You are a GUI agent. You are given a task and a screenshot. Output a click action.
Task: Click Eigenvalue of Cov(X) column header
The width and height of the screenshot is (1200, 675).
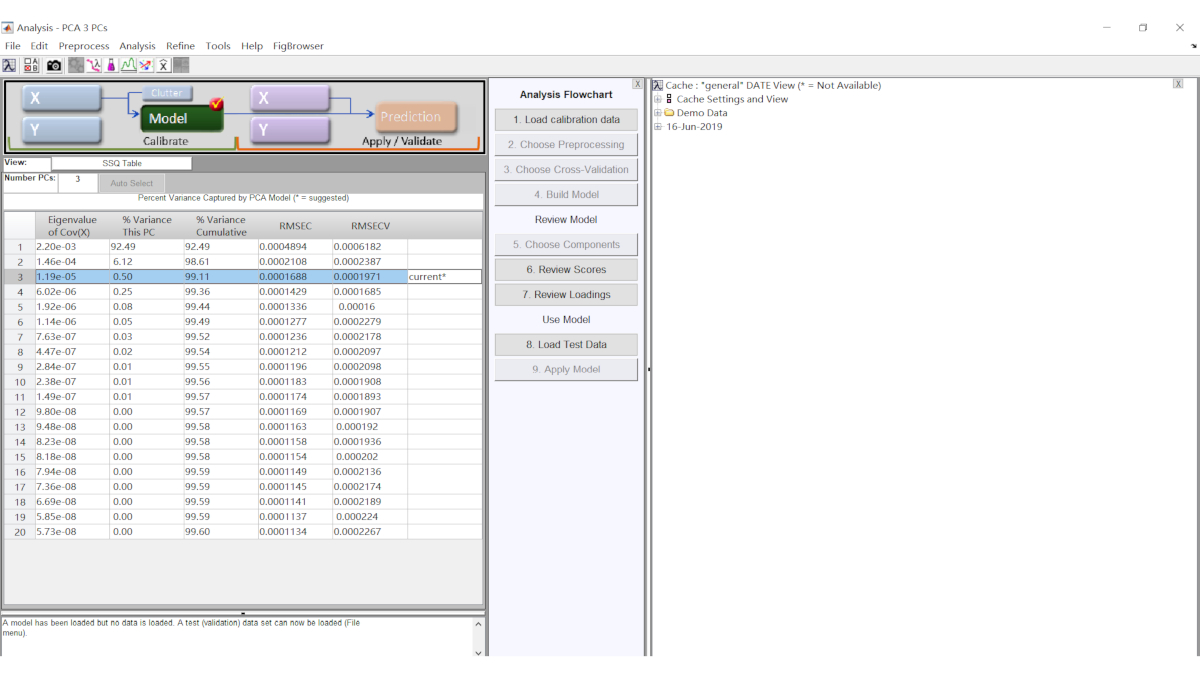72,225
